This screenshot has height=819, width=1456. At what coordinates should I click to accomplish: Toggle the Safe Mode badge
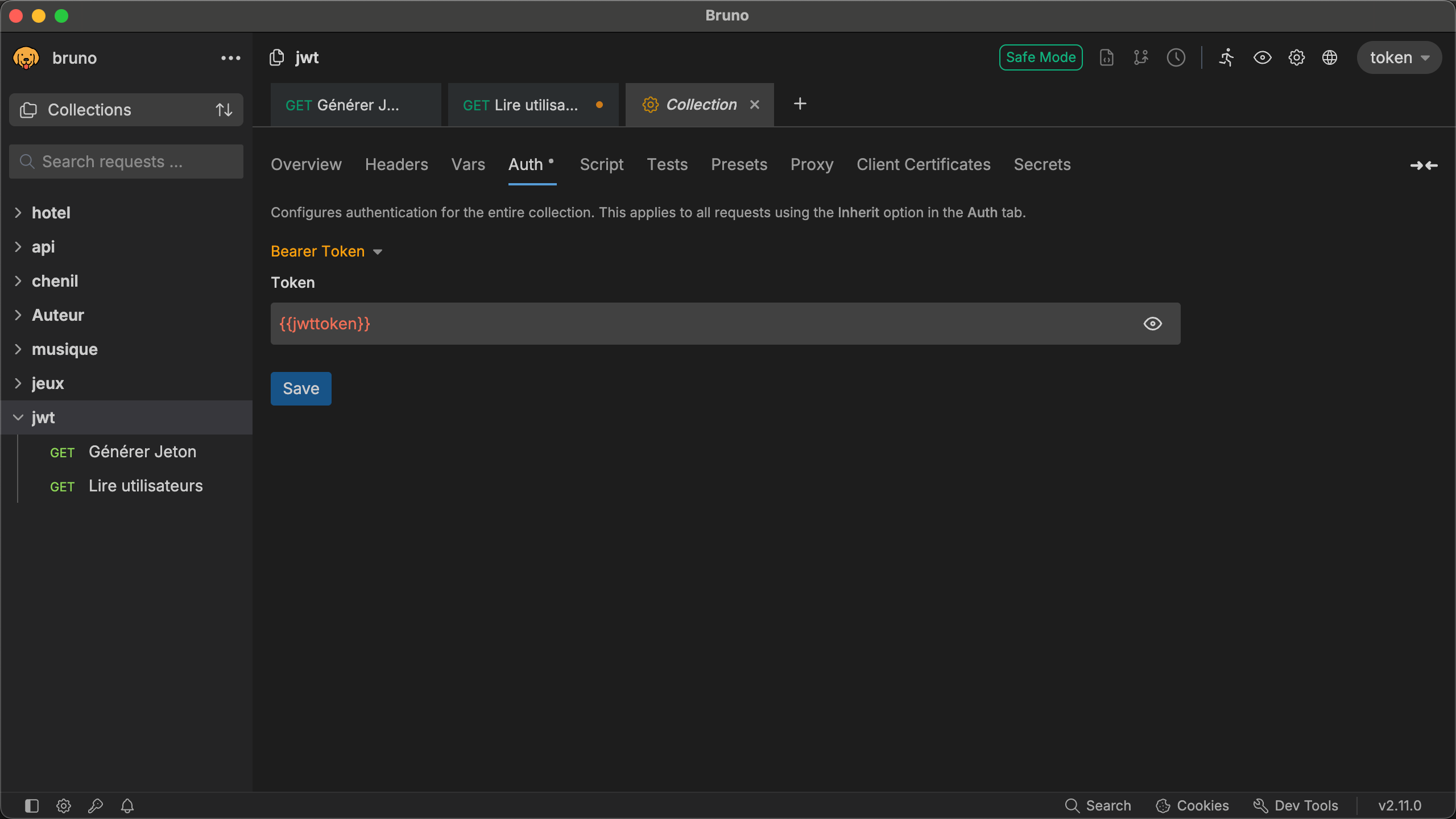1040,57
